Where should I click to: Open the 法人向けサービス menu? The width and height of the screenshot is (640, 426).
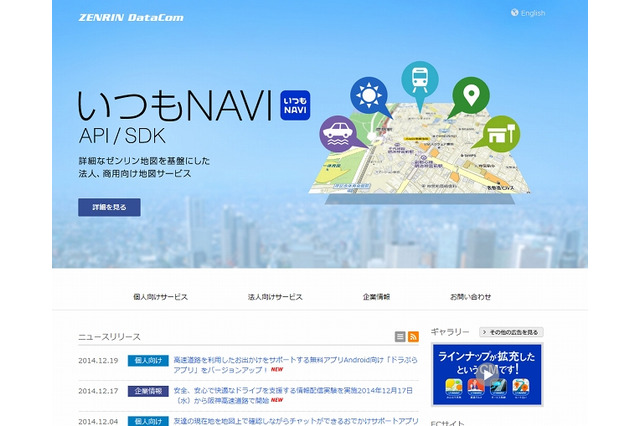point(275,297)
